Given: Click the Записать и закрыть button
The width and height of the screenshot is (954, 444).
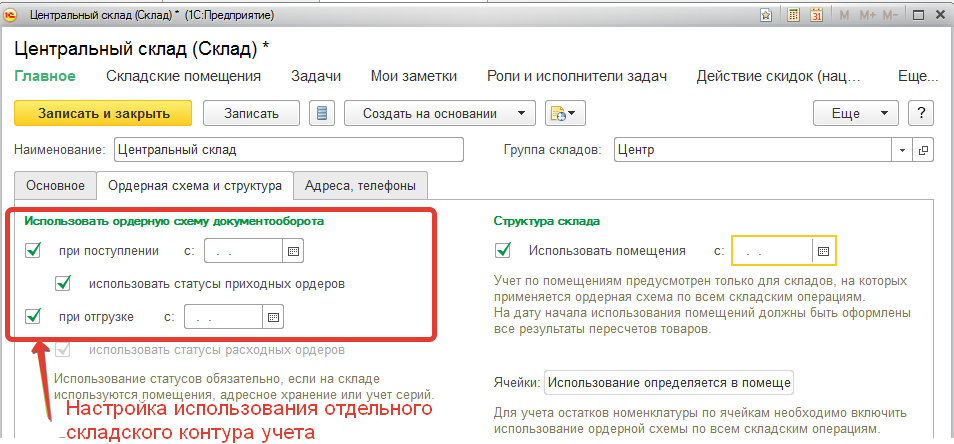Looking at the screenshot, I should [104, 113].
